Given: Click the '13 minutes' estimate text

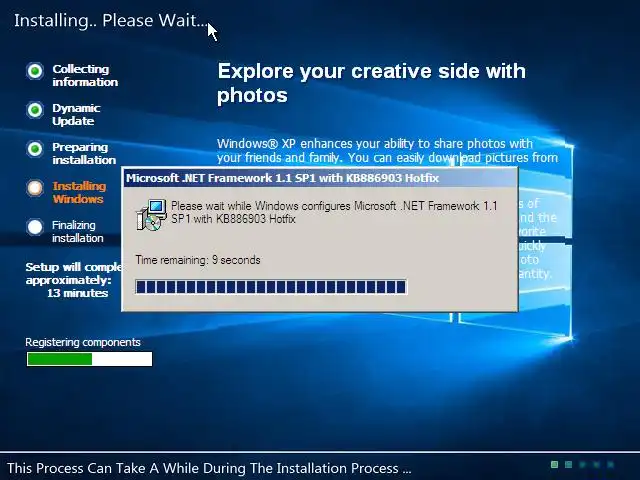Looking at the screenshot, I should click(x=78, y=293).
